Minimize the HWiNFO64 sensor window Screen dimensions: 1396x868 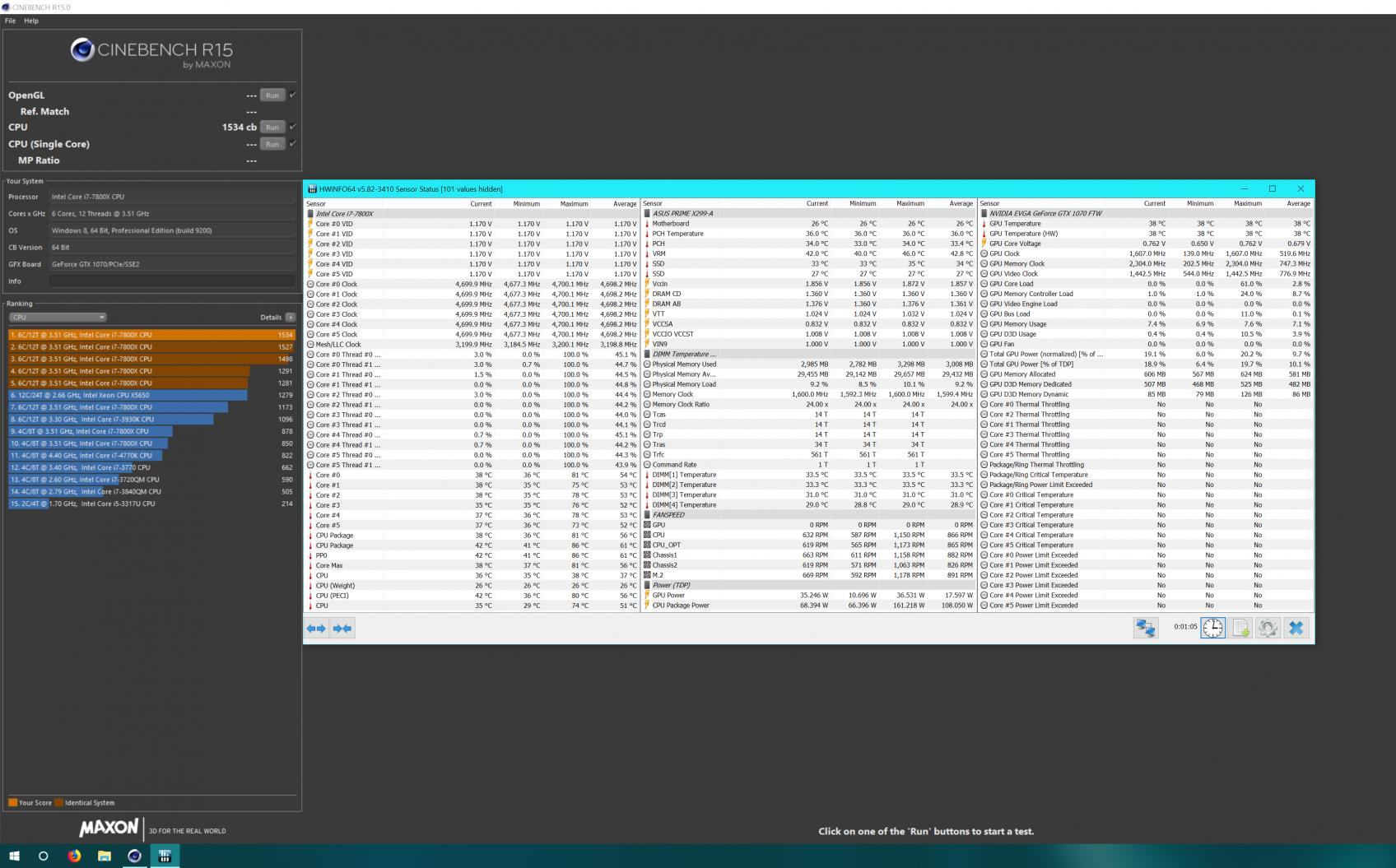[x=1244, y=189]
